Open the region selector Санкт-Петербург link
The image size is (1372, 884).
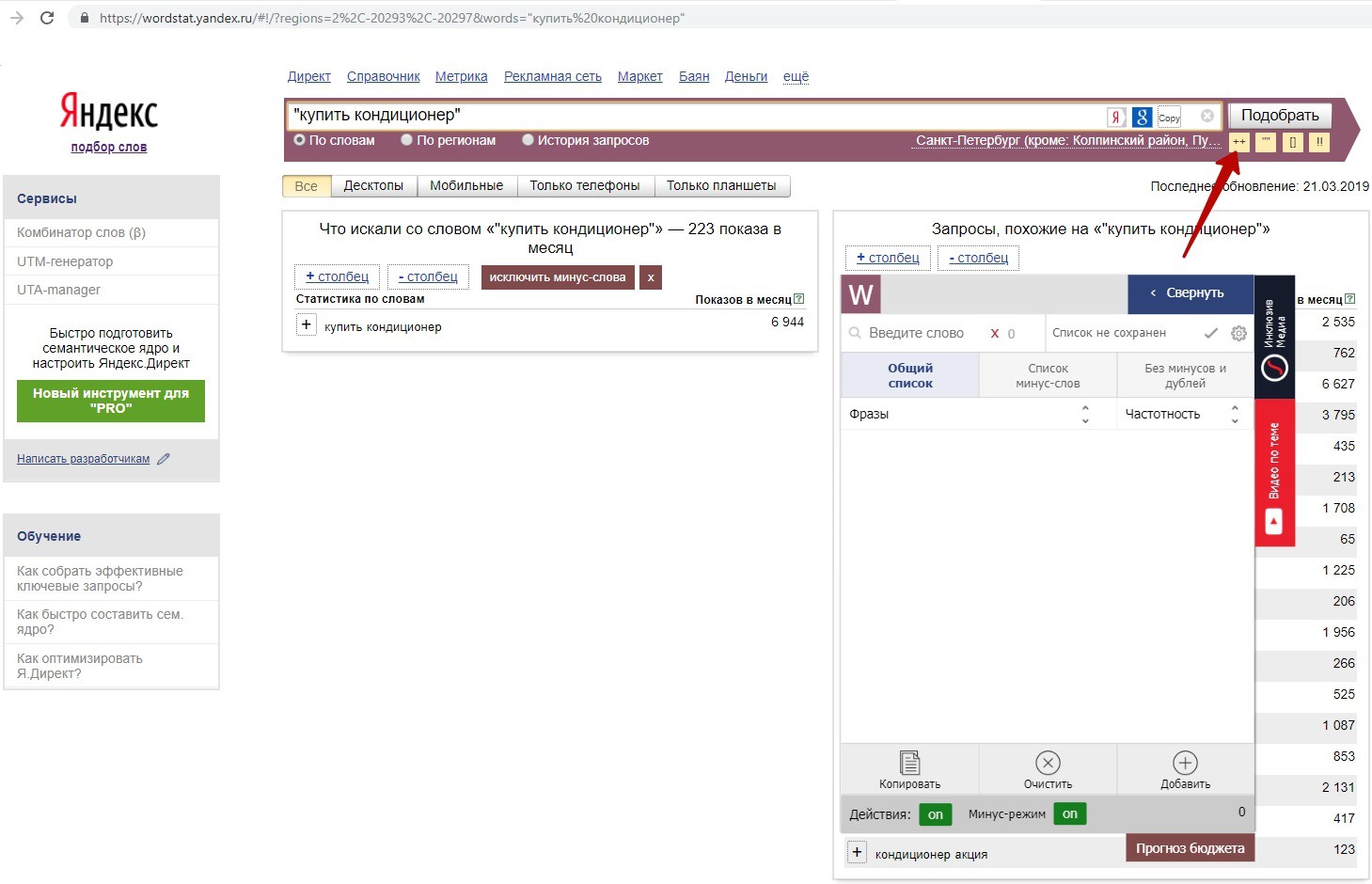click(1068, 141)
